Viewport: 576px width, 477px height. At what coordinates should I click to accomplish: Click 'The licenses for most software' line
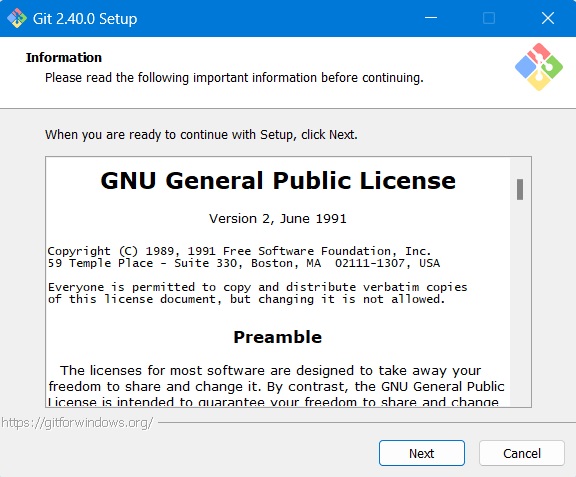point(271,370)
